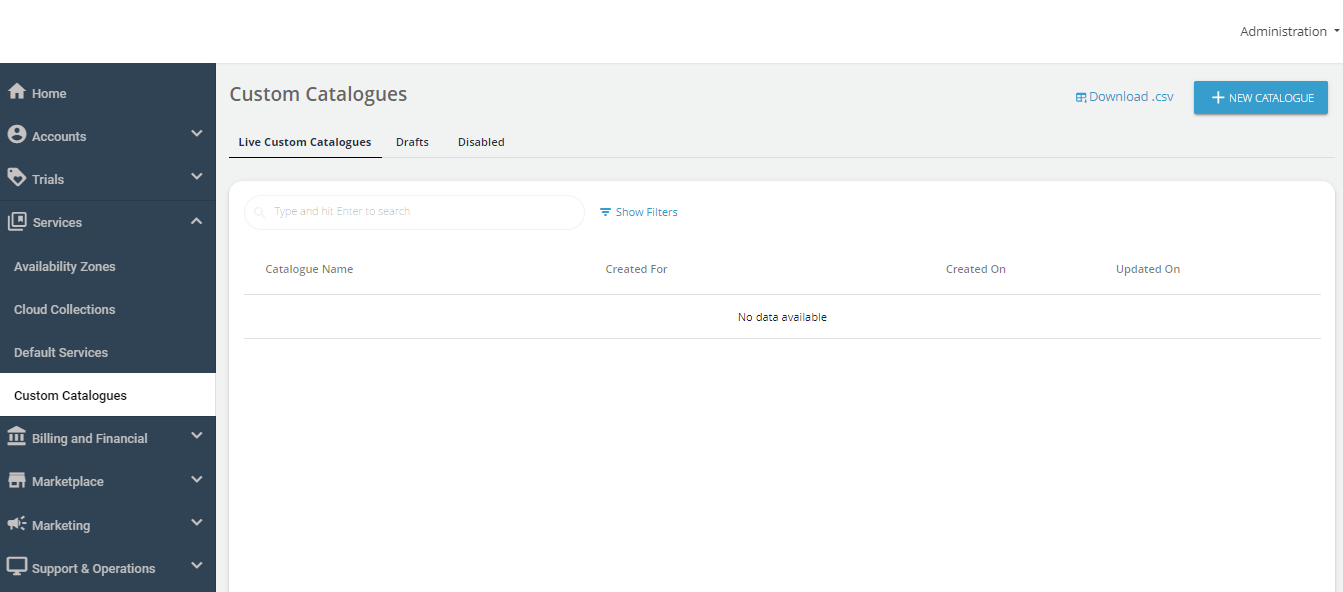Collapse the Services section chevron
1343x592 pixels.
pyautogui.click(x=196, y=220)
